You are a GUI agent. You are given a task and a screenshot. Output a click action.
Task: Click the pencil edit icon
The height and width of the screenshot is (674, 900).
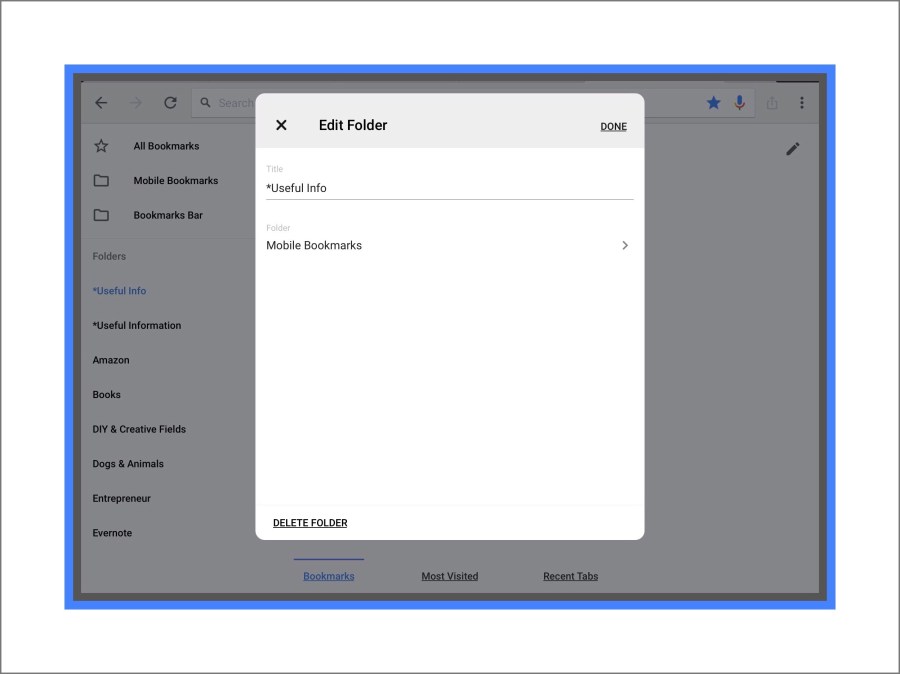(x=792, y=149)
